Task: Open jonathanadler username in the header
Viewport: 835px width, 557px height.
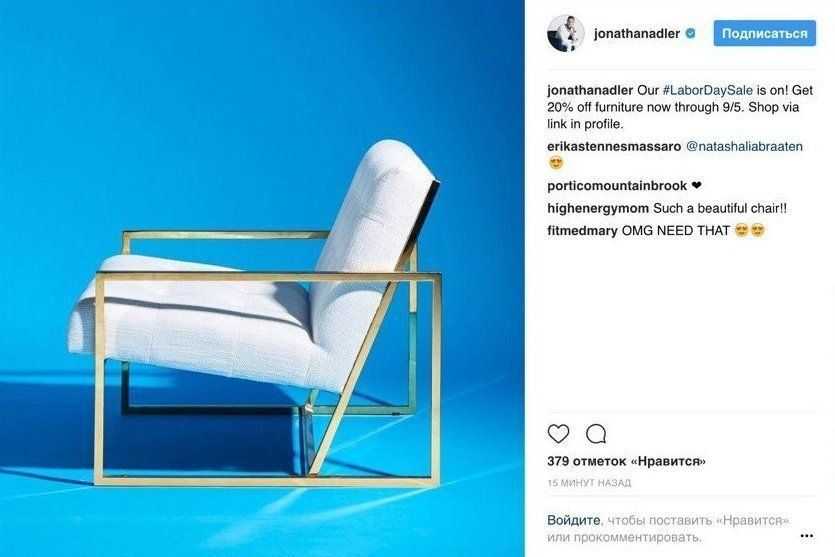Action: click(636, 34)
